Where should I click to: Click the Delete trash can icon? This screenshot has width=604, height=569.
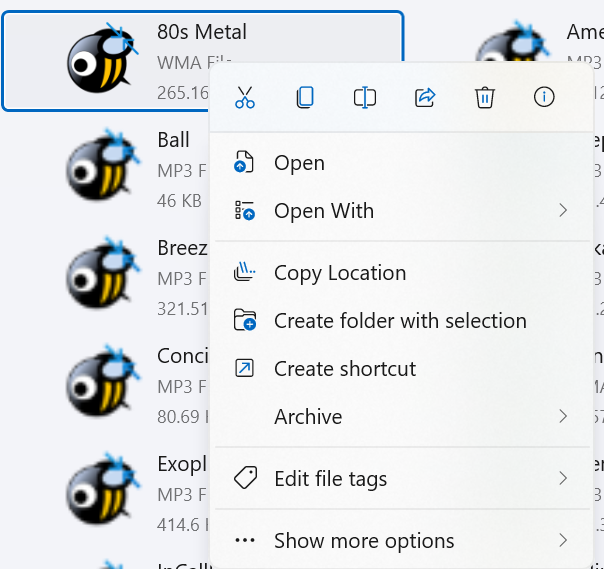coord(485,97)
